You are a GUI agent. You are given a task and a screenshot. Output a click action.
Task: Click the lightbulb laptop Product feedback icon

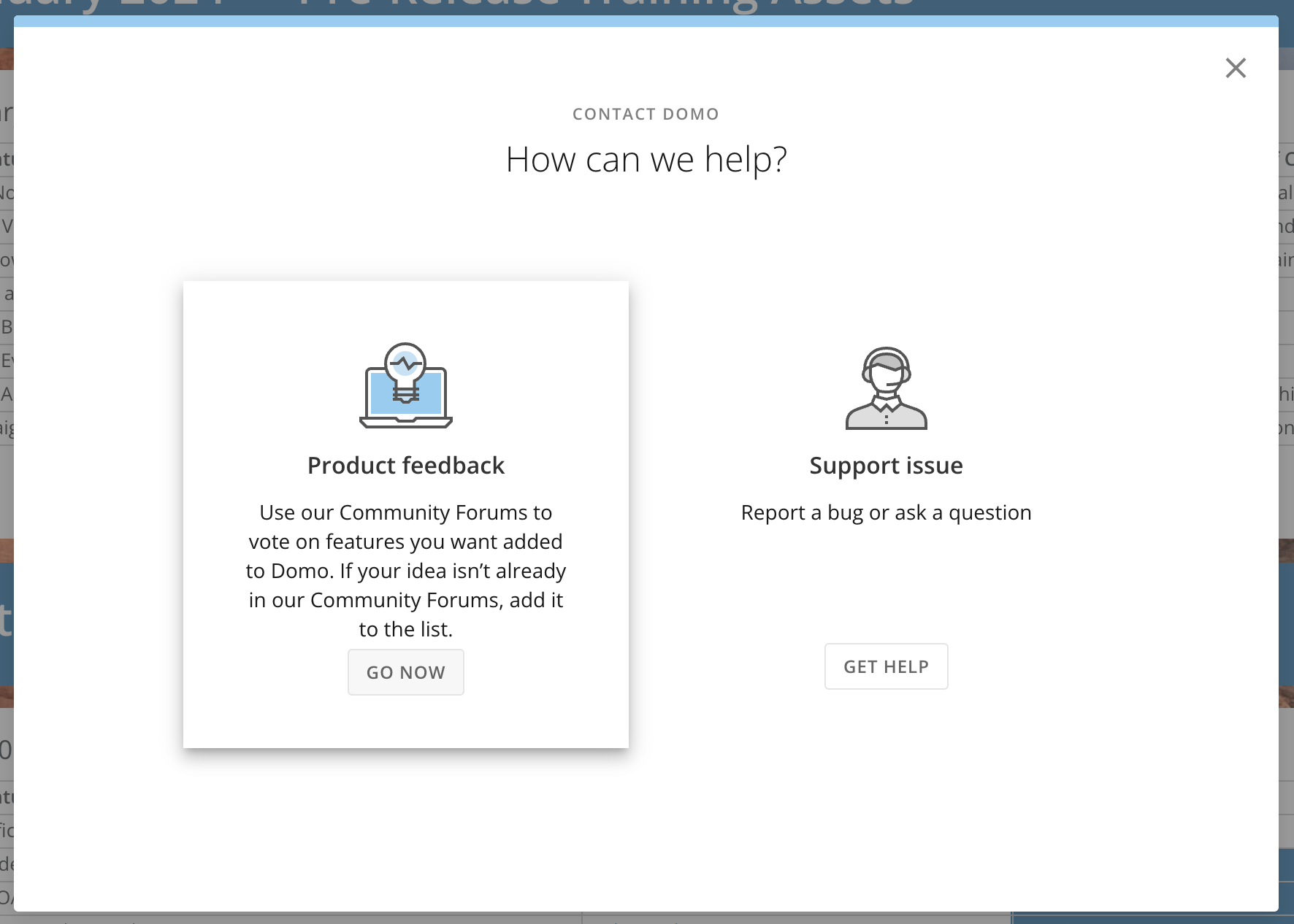pos(406,385)
